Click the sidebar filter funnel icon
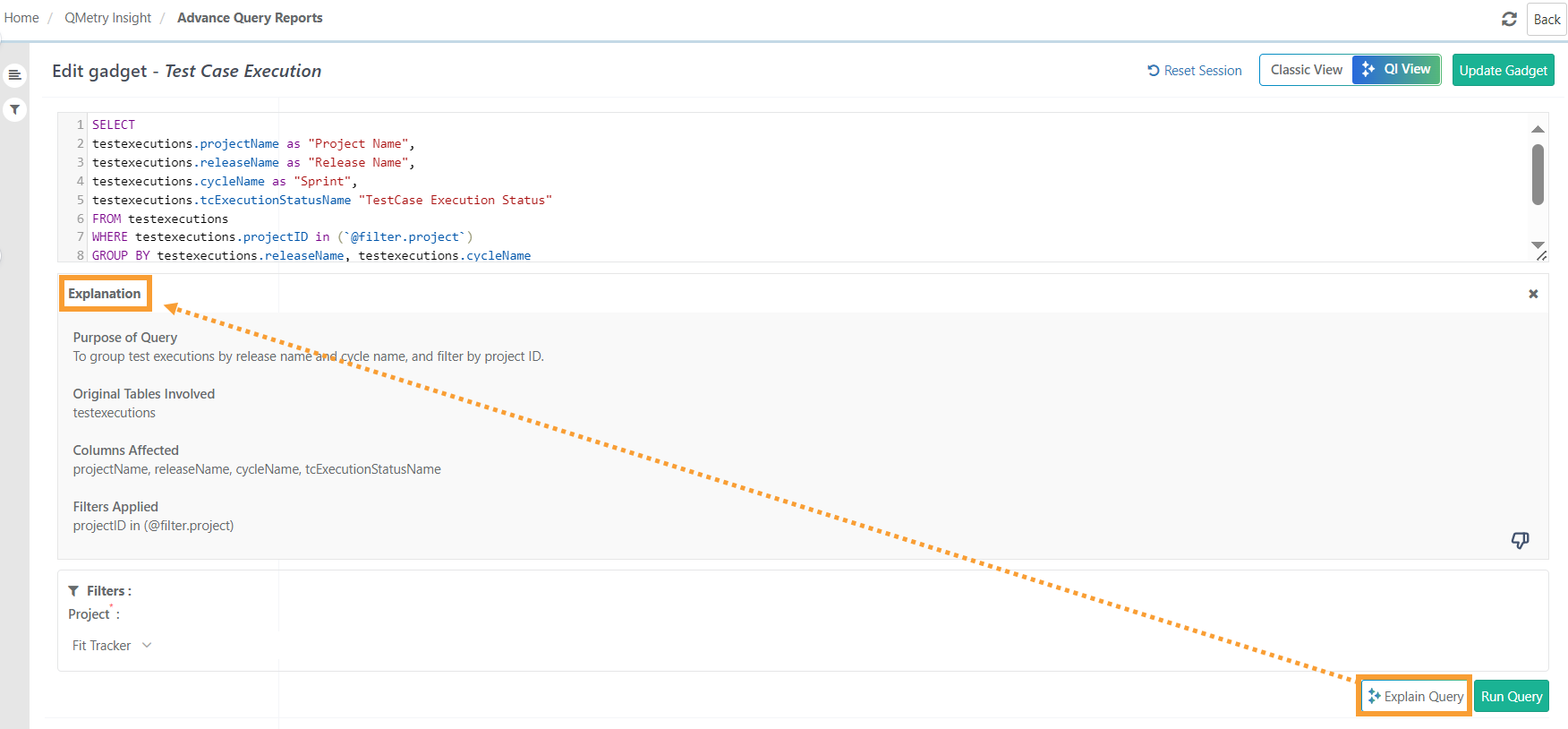 point(14,109)
